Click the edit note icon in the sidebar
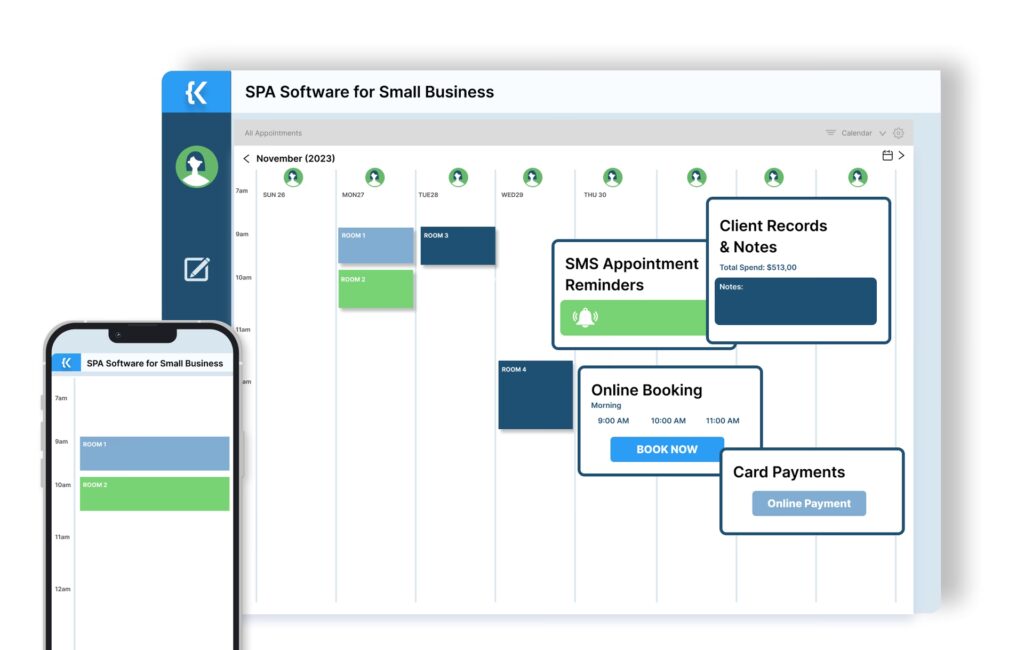 (197, 269)
